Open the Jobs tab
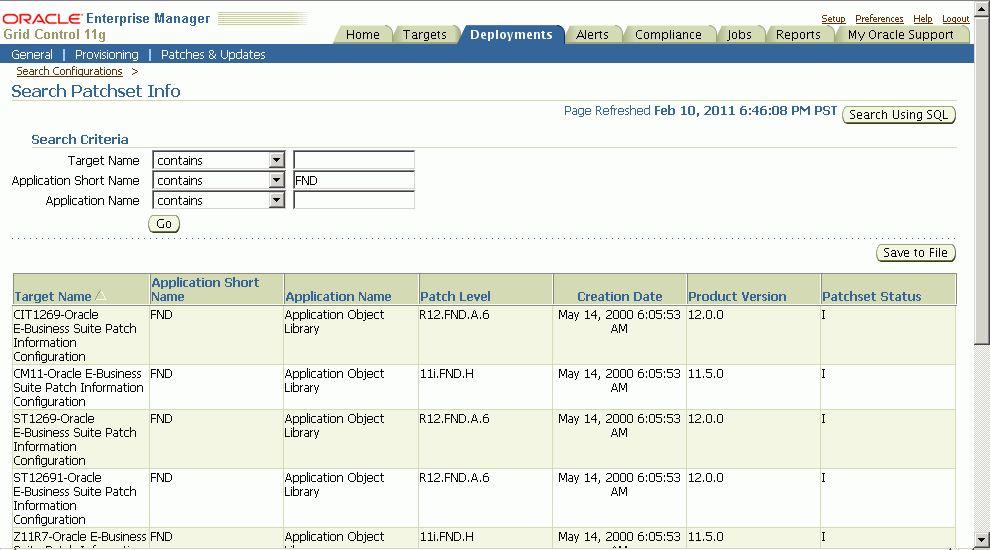990x550 pixels. [x=739, y=35]
